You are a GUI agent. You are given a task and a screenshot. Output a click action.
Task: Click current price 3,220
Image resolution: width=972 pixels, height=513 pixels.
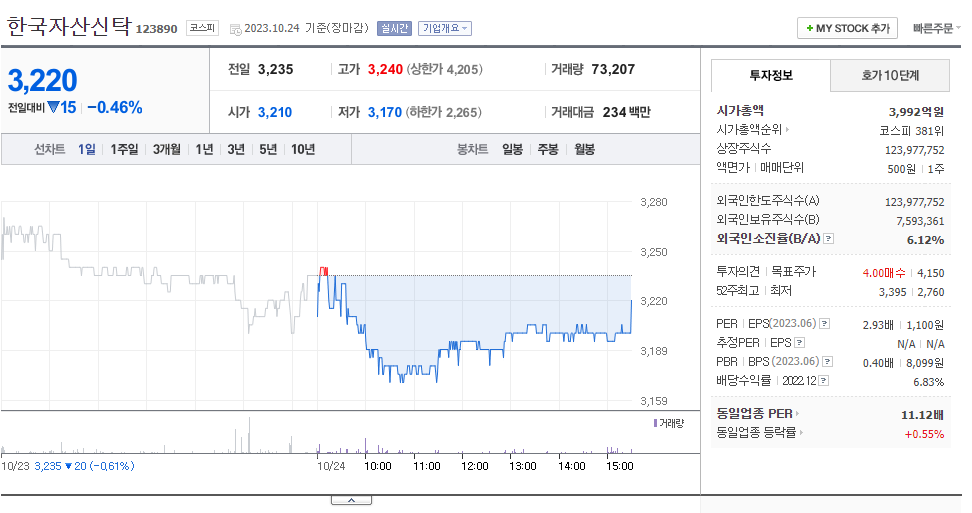42,81
